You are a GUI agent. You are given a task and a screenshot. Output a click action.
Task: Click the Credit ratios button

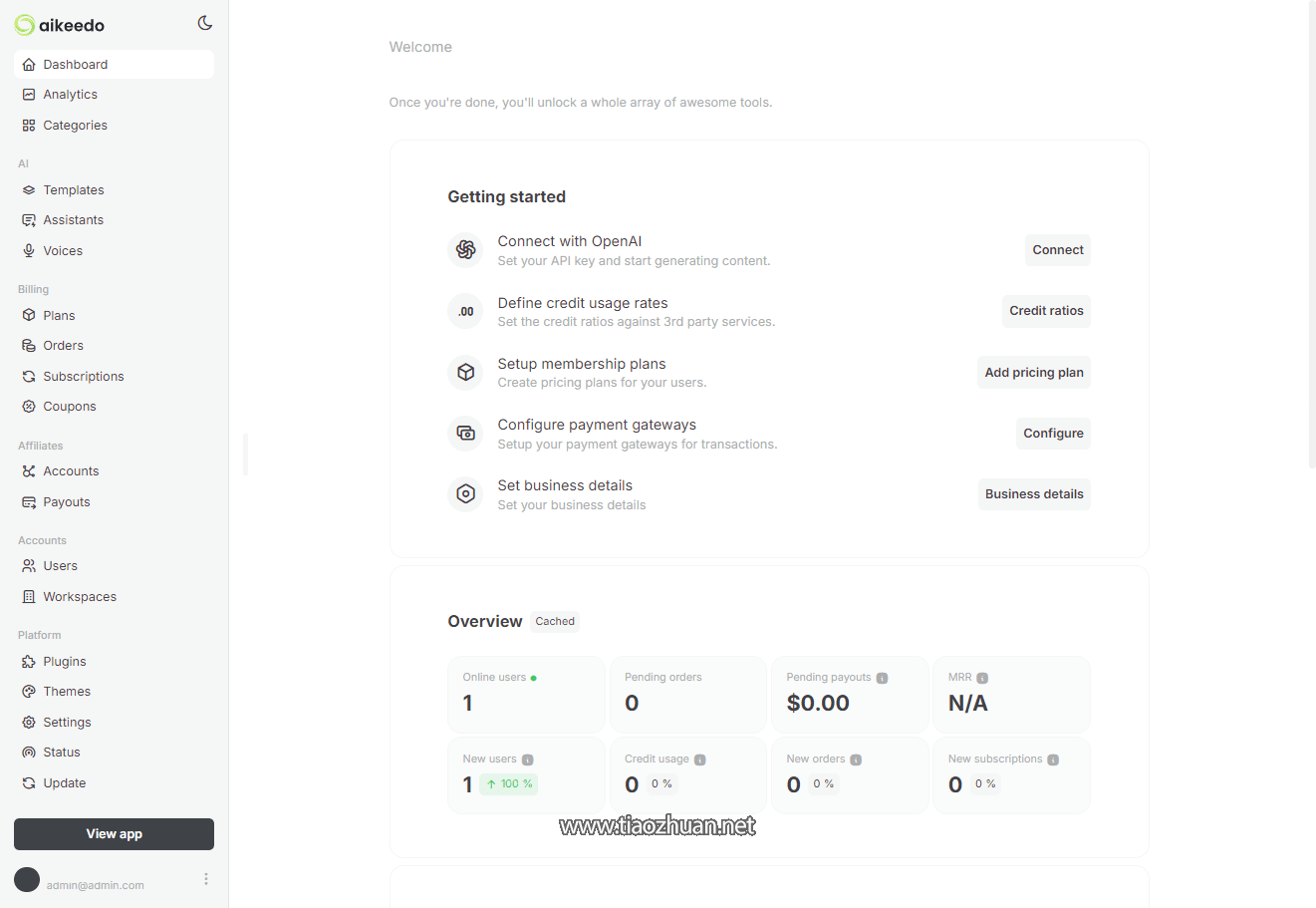(1046, 311)
